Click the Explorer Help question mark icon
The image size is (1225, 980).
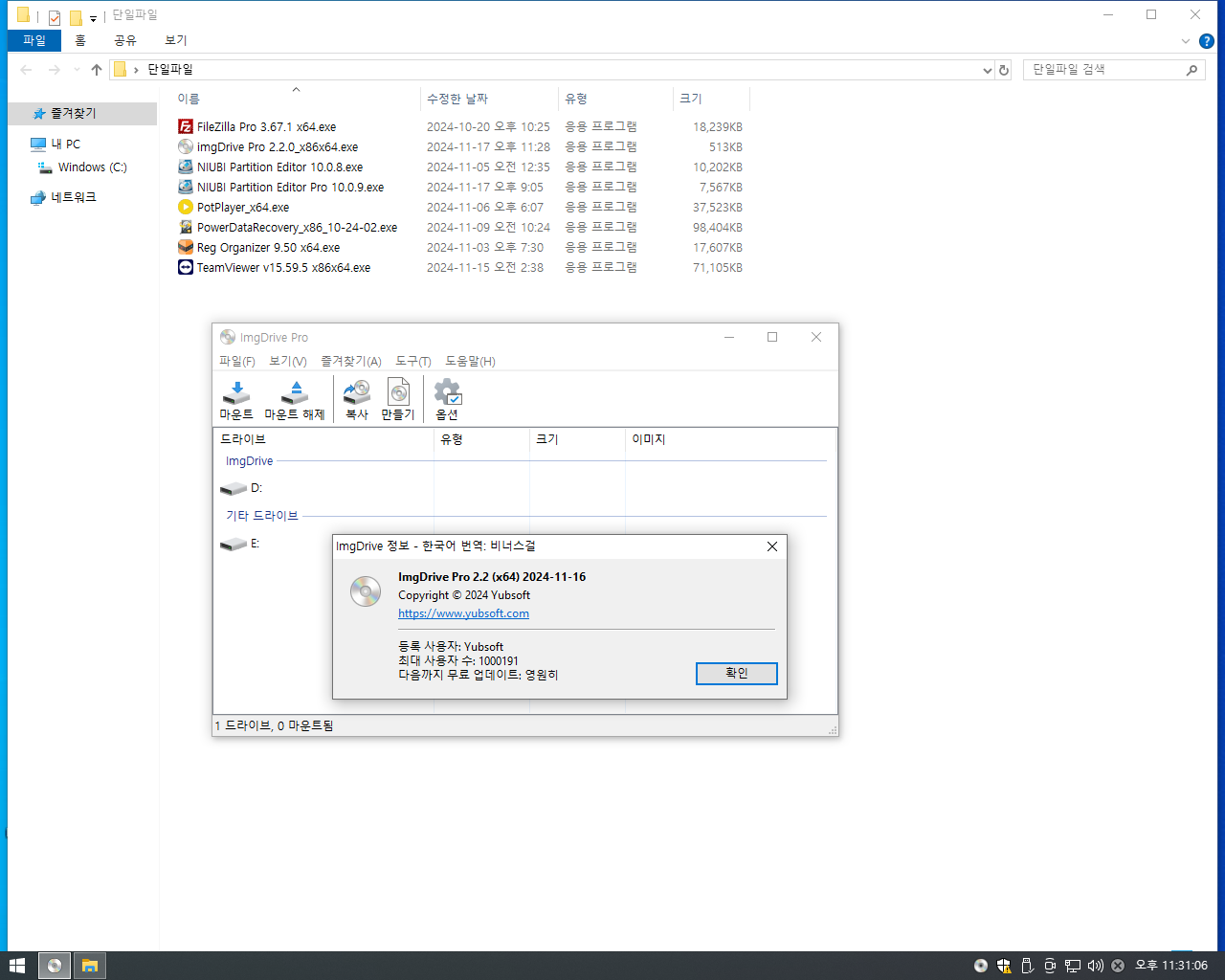click(x=1207, y=41)
